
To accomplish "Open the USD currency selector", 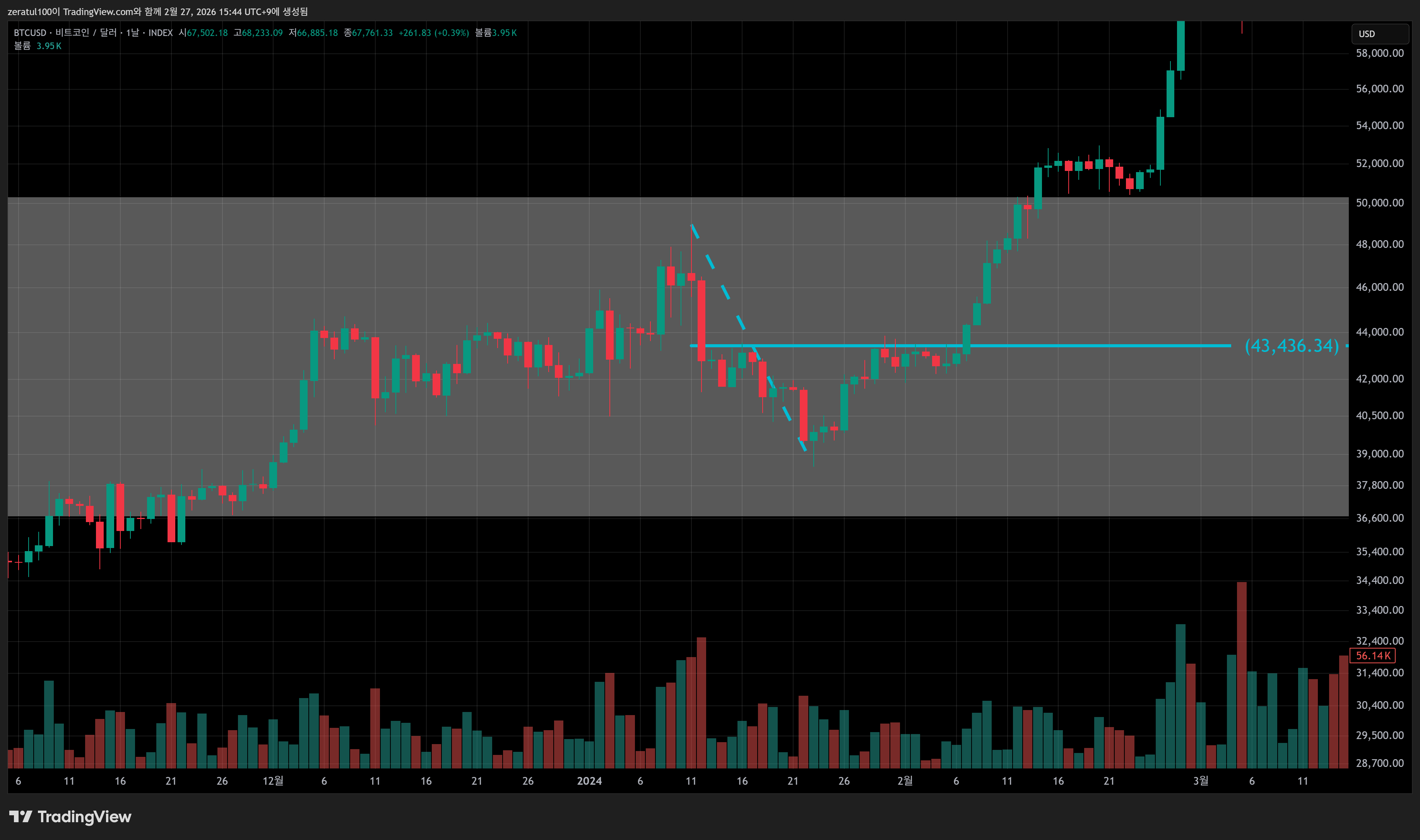I will tap(1380, 34).
